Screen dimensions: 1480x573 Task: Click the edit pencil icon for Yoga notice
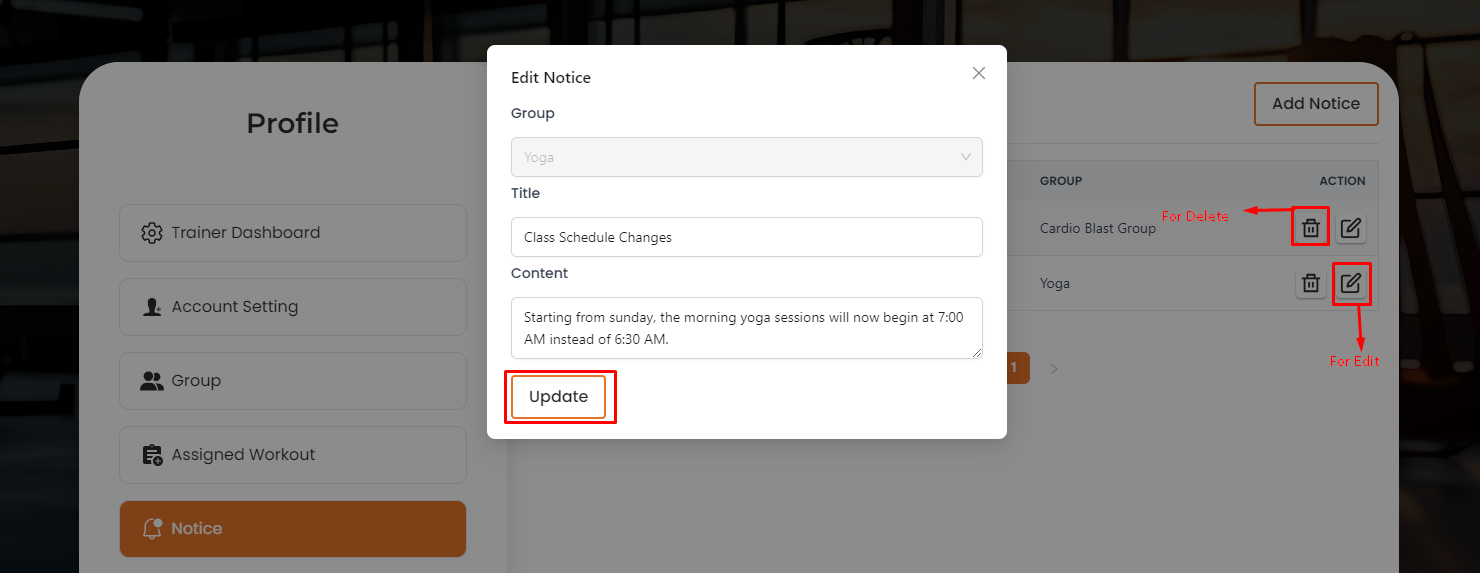pyautogui.click(x=1350, y=283)
